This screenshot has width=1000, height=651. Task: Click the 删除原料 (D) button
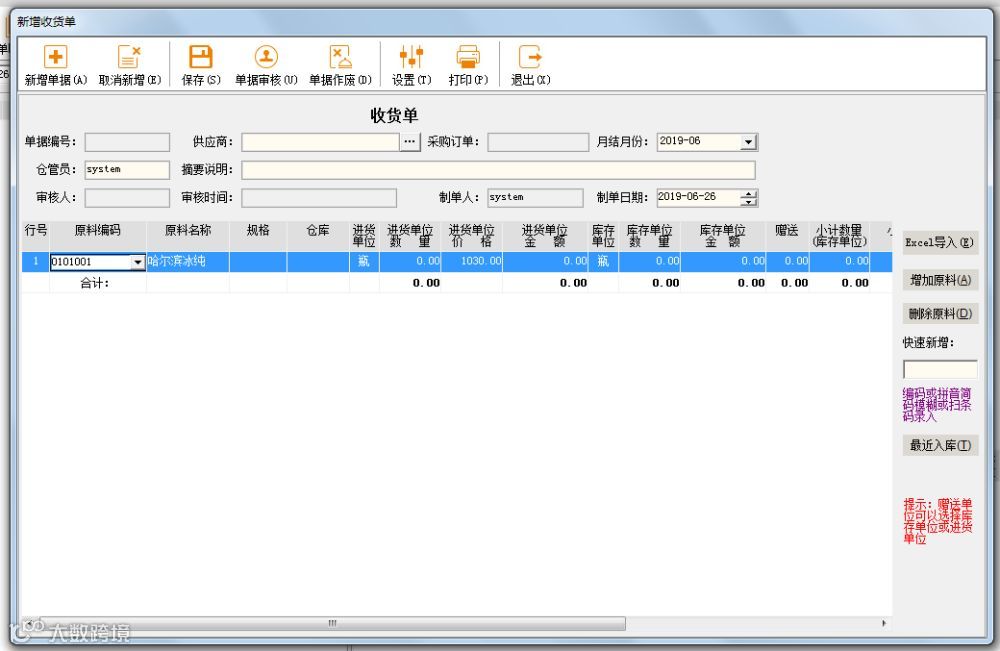tap(940, 313)
